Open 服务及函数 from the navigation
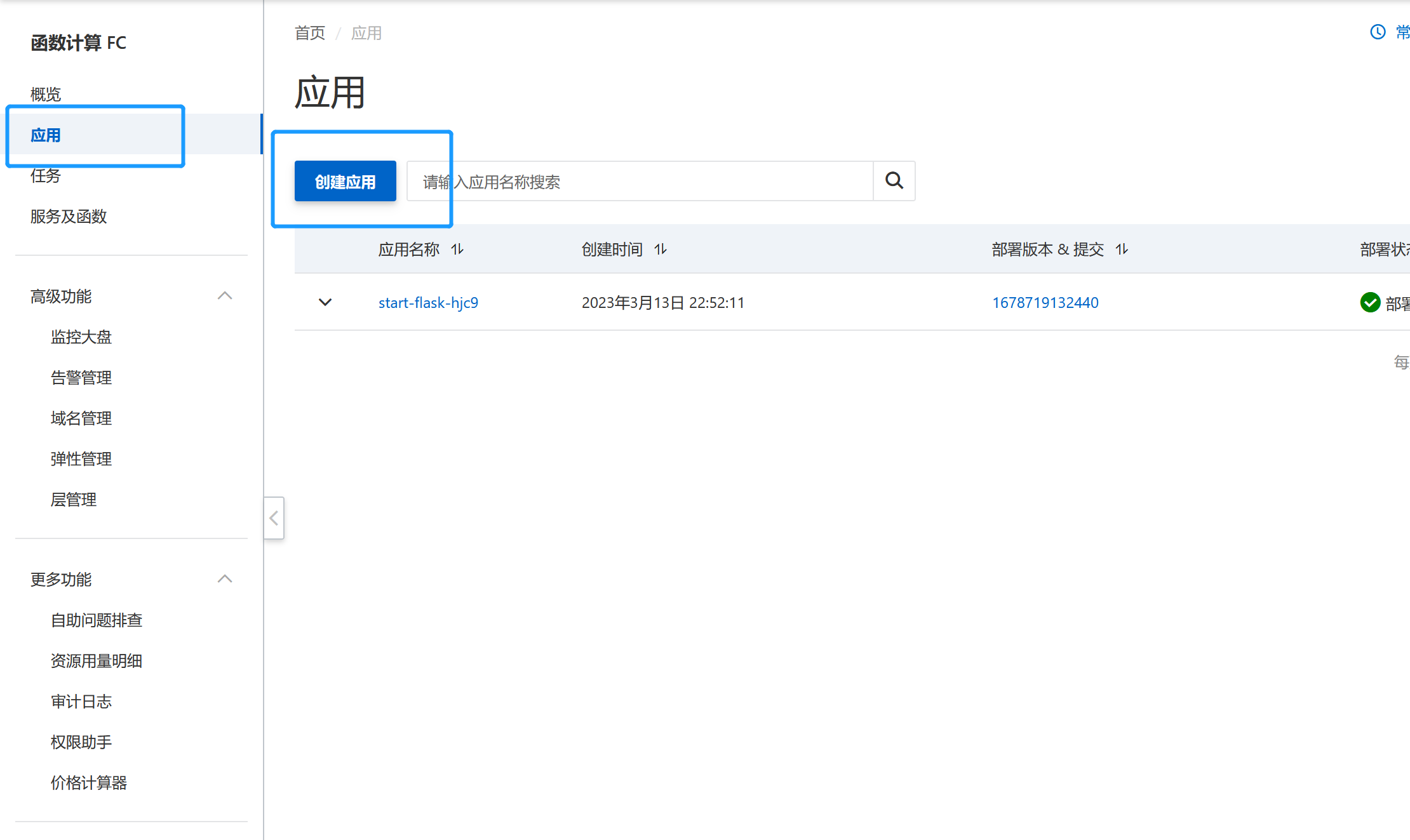The width and height of the screenshot is (1410, 840). point(68,216)
